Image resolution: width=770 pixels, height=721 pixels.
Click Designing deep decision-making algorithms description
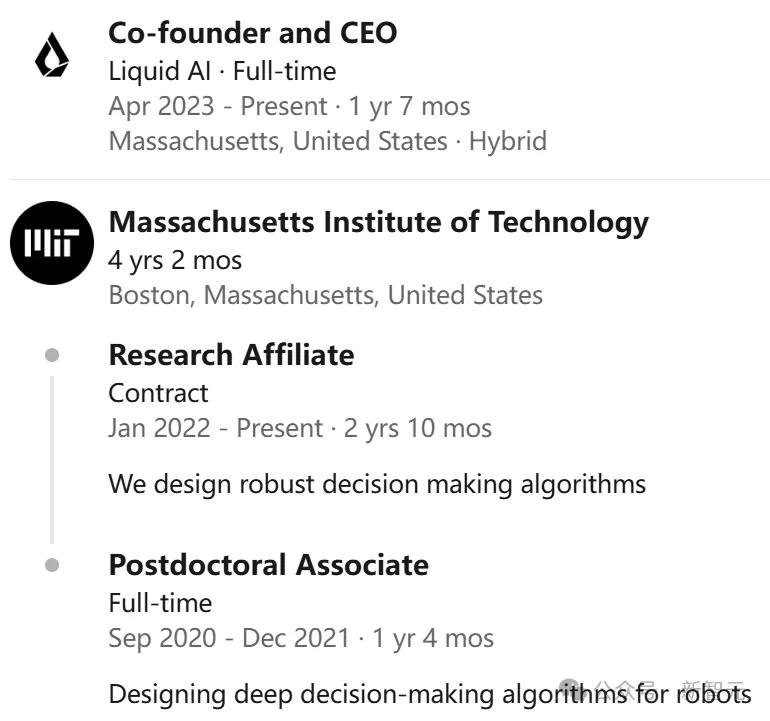click(430, 695)
